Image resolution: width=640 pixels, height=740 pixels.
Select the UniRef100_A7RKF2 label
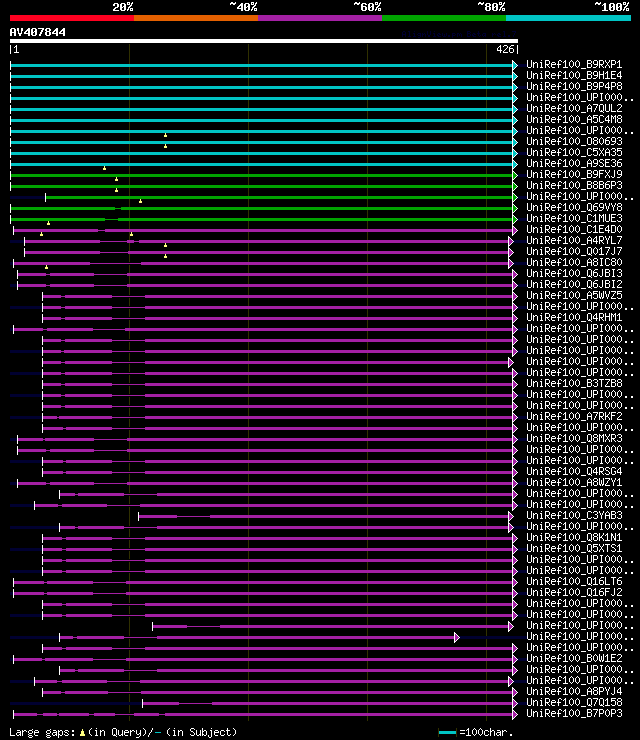click(574, 417)
